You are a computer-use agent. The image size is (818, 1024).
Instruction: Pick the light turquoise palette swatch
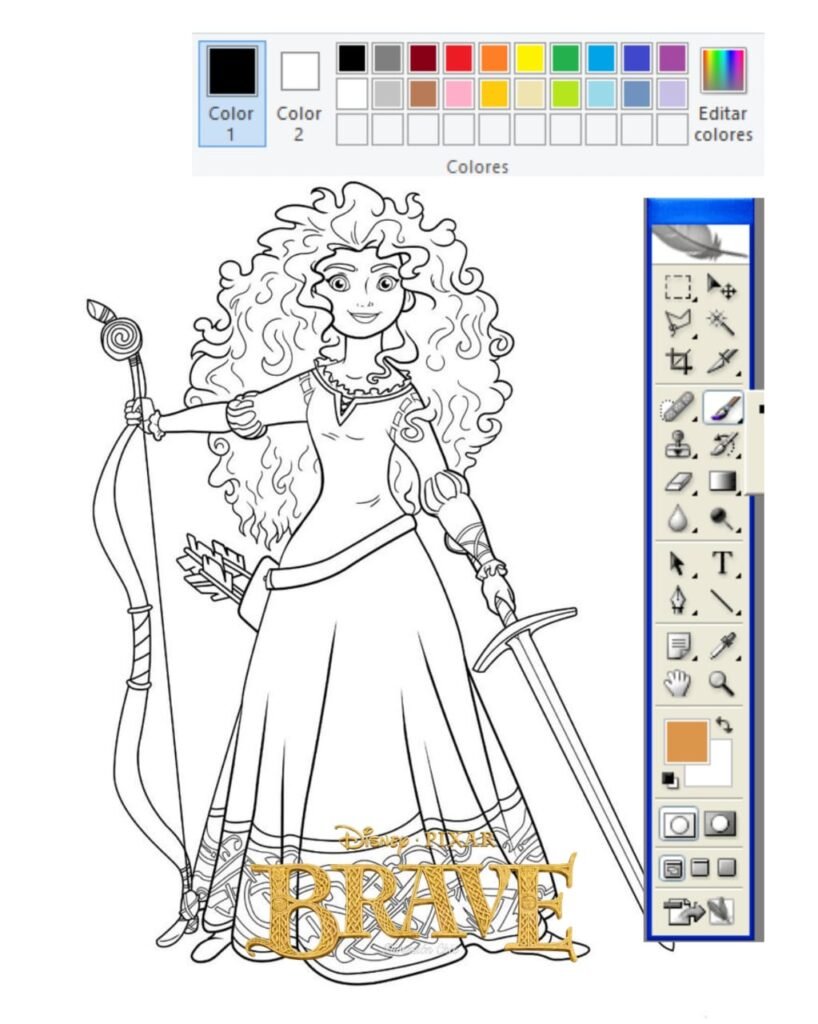click(x=601, y=94)
